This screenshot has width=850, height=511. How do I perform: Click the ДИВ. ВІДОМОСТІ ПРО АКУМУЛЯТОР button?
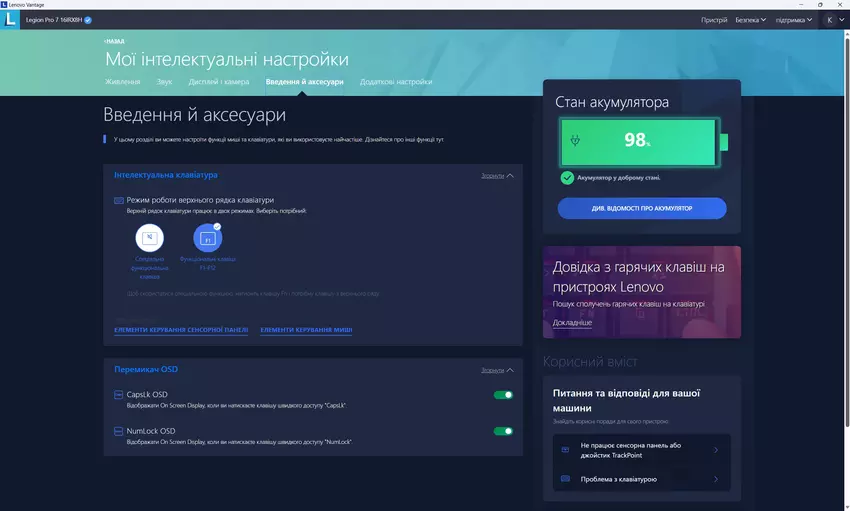[x=642, y=208]
